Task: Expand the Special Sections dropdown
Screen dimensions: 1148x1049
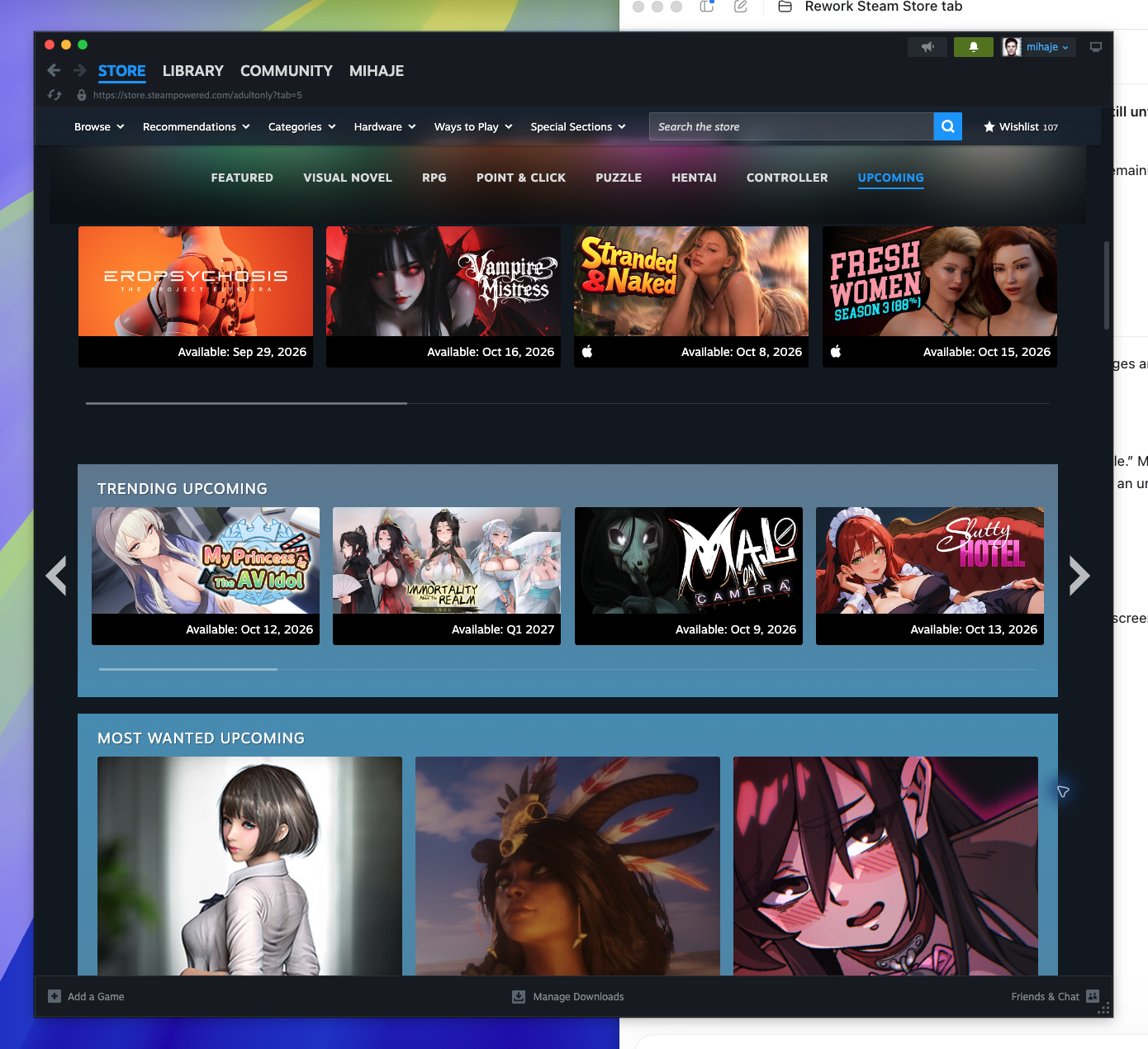Action: point(578,126)
